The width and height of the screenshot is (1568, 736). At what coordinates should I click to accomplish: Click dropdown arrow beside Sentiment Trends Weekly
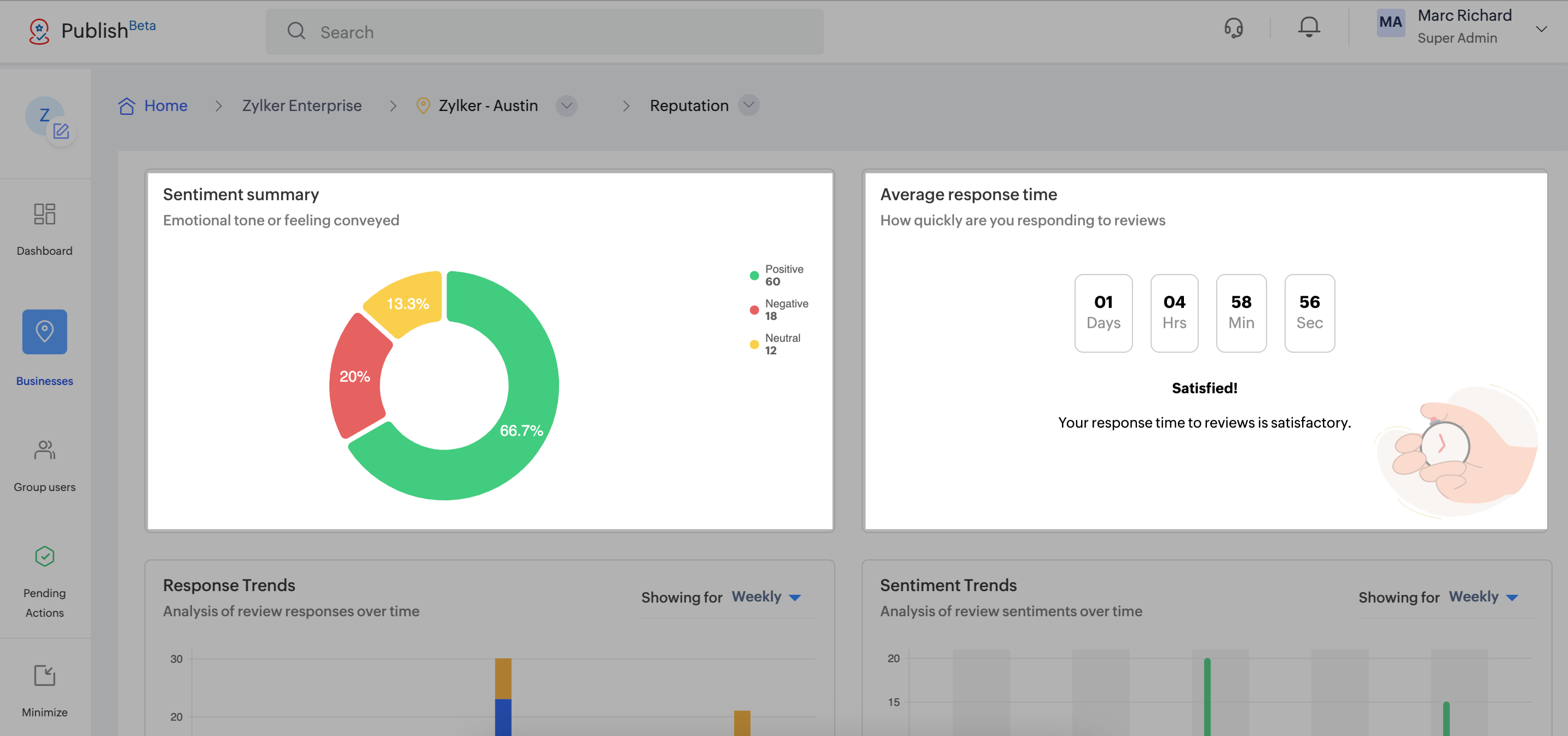click(x=1512, y=598)
